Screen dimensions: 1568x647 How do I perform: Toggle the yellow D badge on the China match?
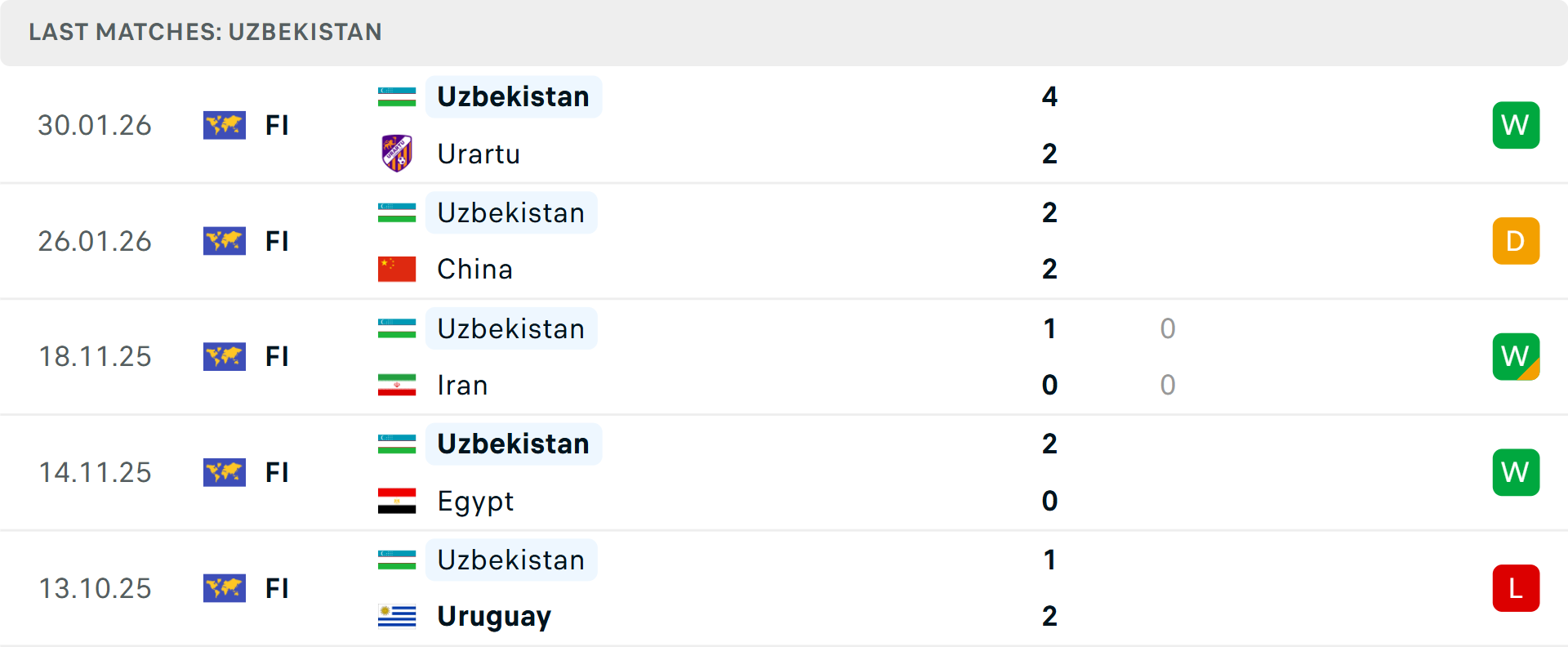click(x=1516, y=241)
